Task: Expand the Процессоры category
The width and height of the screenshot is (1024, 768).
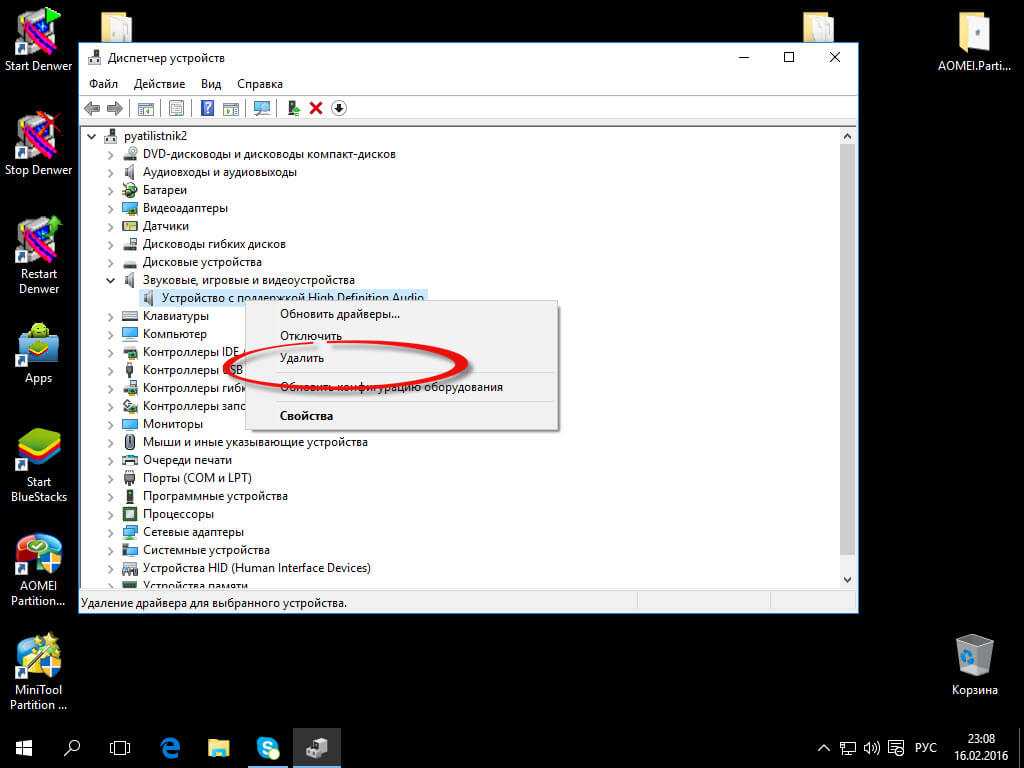Action: pyautogui.click(x=111, y=514)
